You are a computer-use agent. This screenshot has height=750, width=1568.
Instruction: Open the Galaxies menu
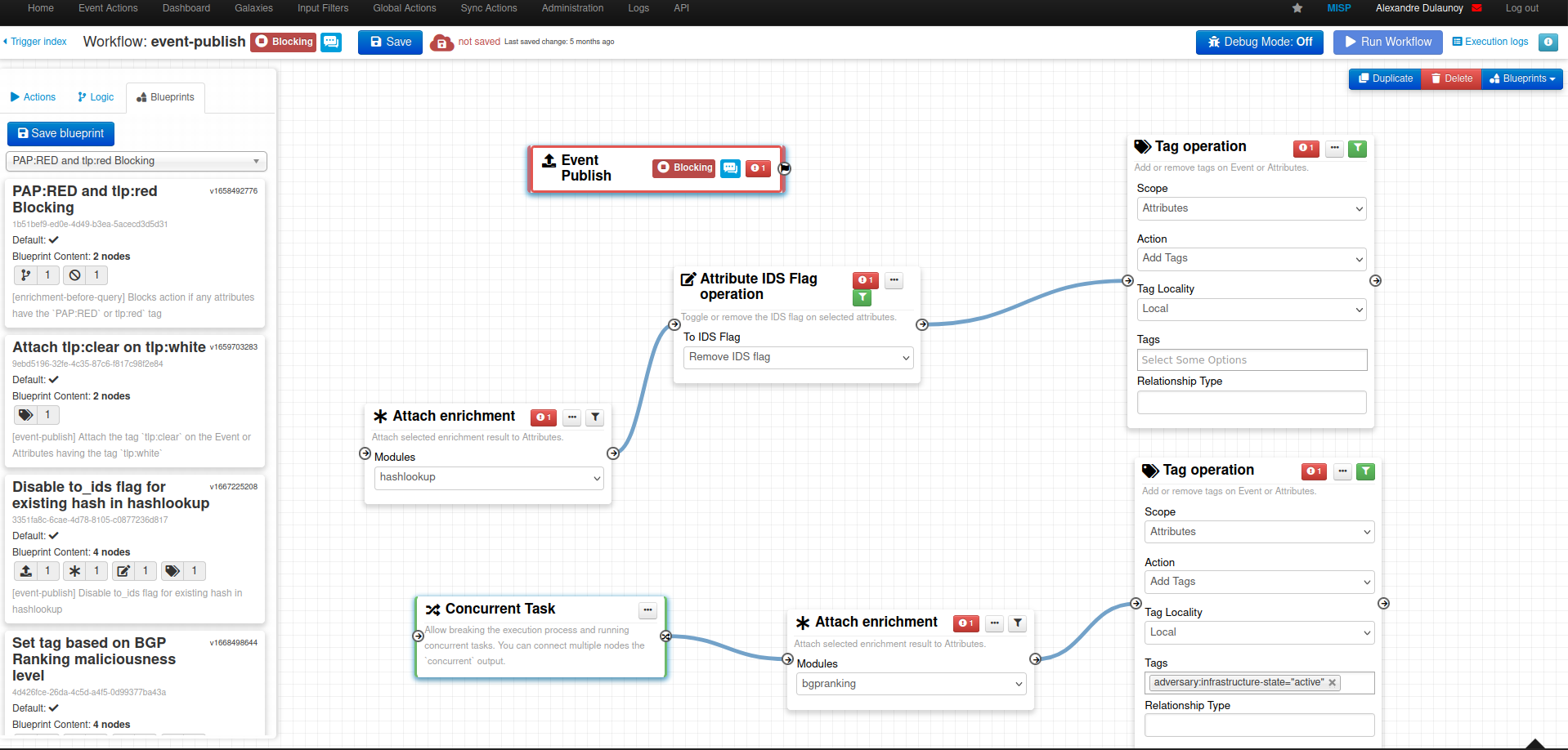[253, 8]
